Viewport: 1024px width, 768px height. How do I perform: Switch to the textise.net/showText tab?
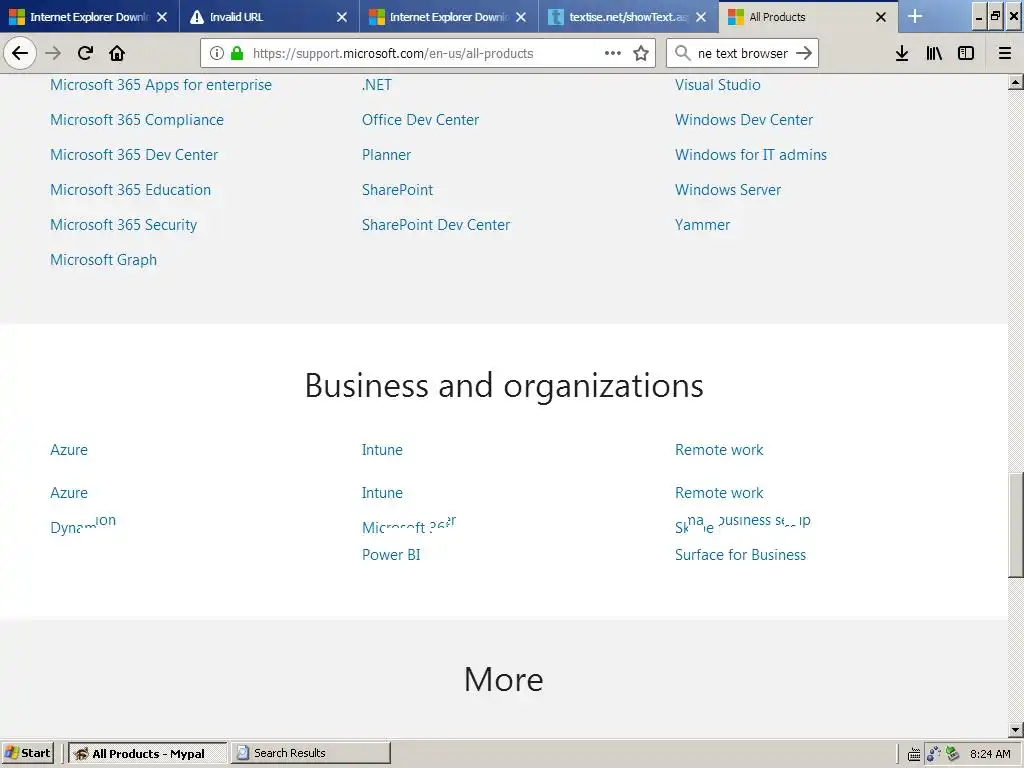point(628,17)
